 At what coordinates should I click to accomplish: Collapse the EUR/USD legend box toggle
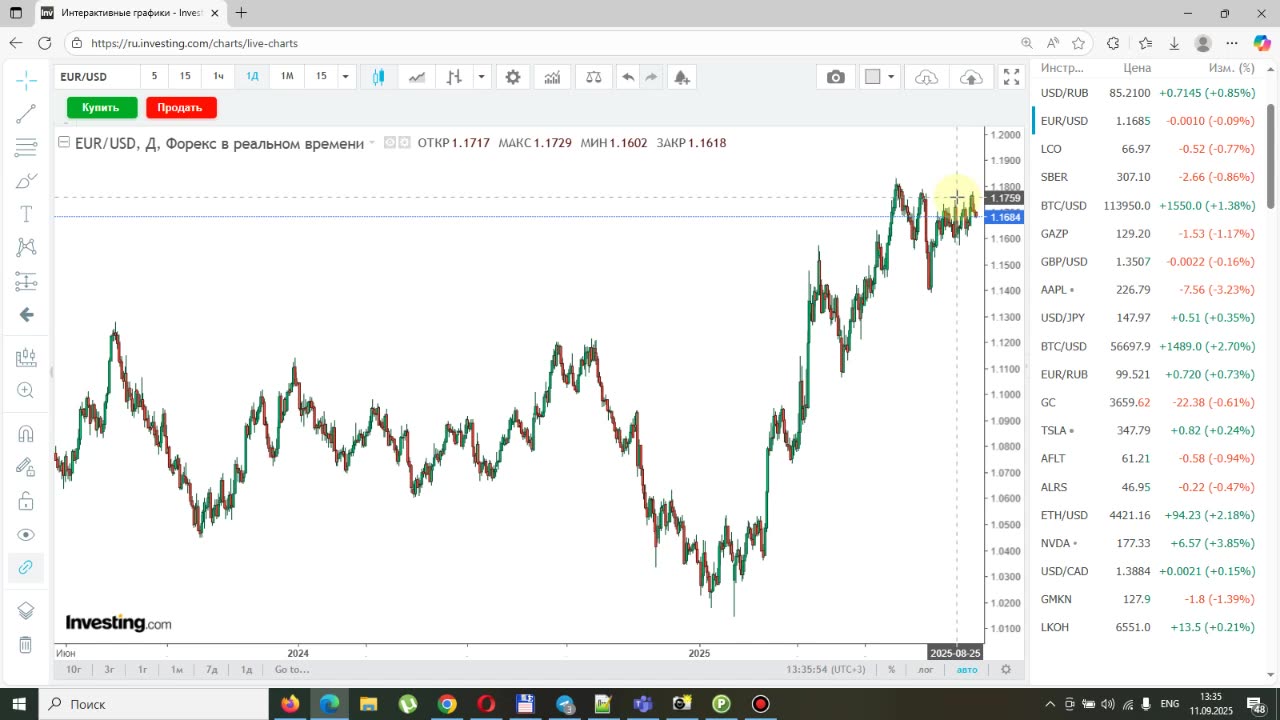pos(65,143)
